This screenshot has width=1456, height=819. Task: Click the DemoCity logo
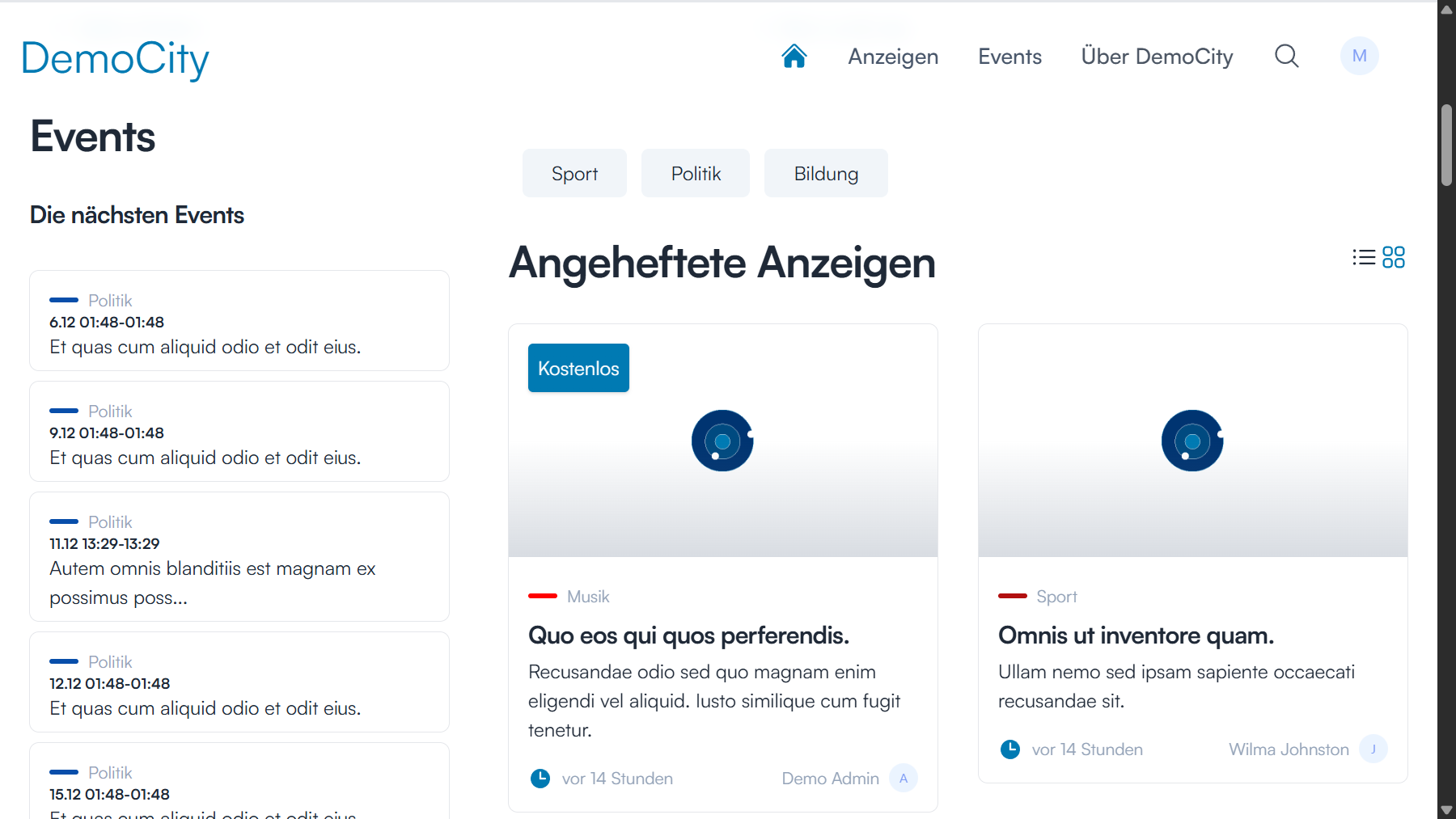115,57
